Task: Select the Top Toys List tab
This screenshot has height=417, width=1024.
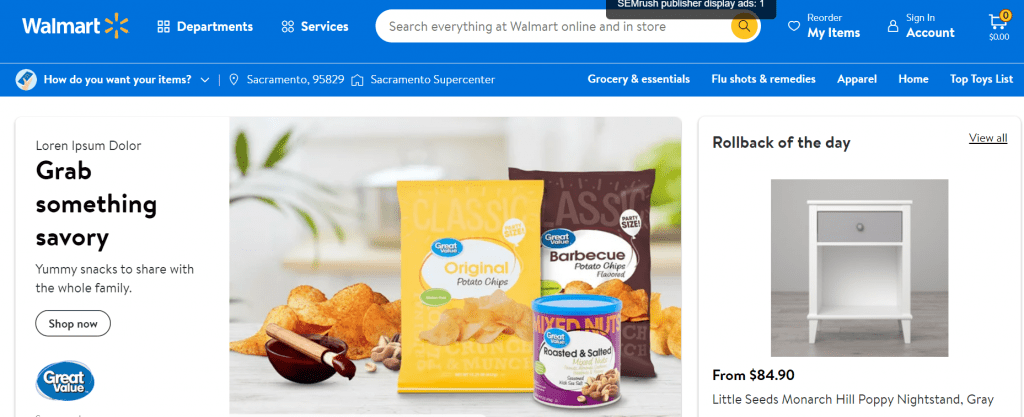Action: pos(982,79)
